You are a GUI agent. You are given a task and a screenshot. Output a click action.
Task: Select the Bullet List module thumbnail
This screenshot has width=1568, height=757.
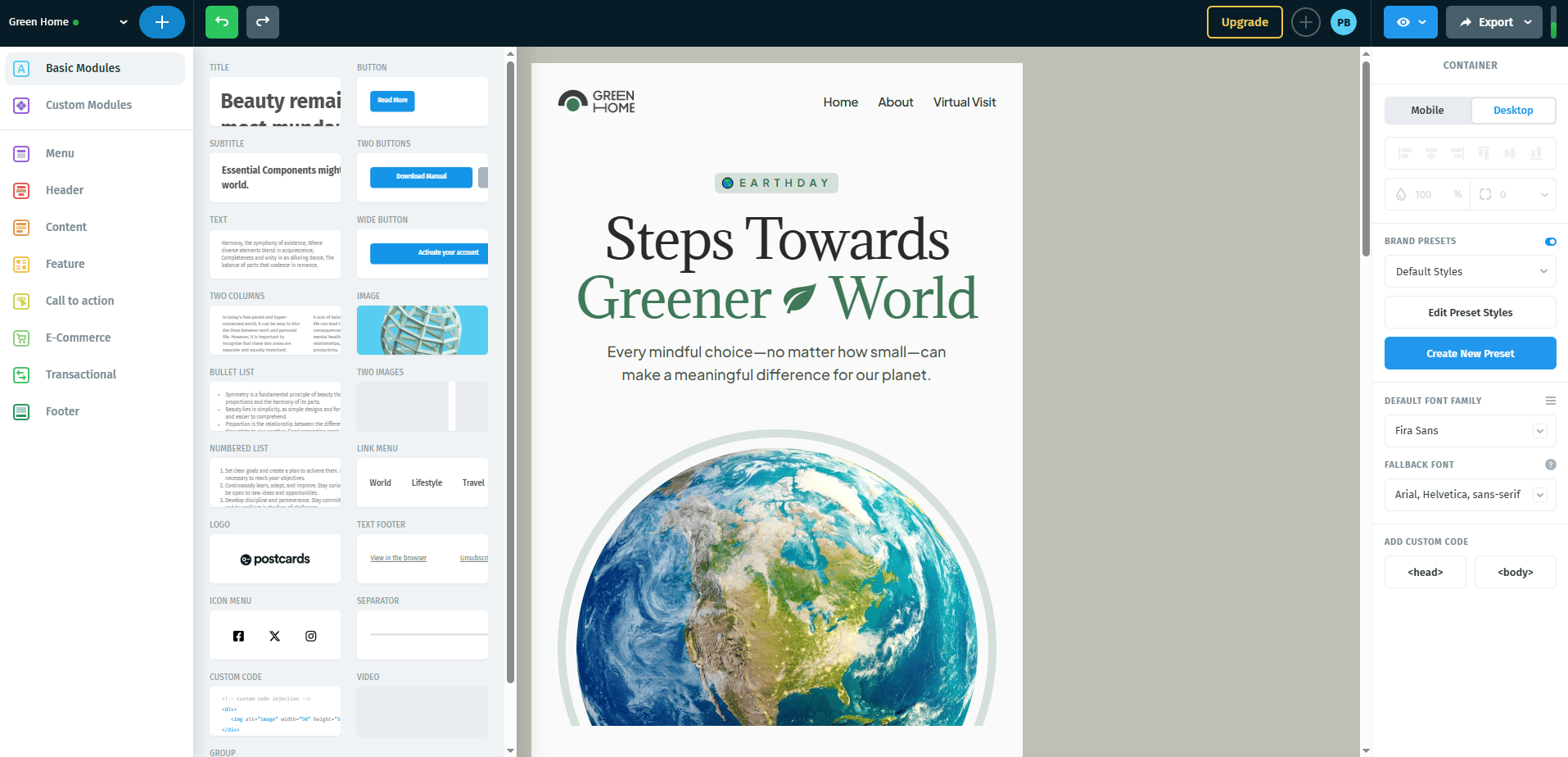(275, 406)
